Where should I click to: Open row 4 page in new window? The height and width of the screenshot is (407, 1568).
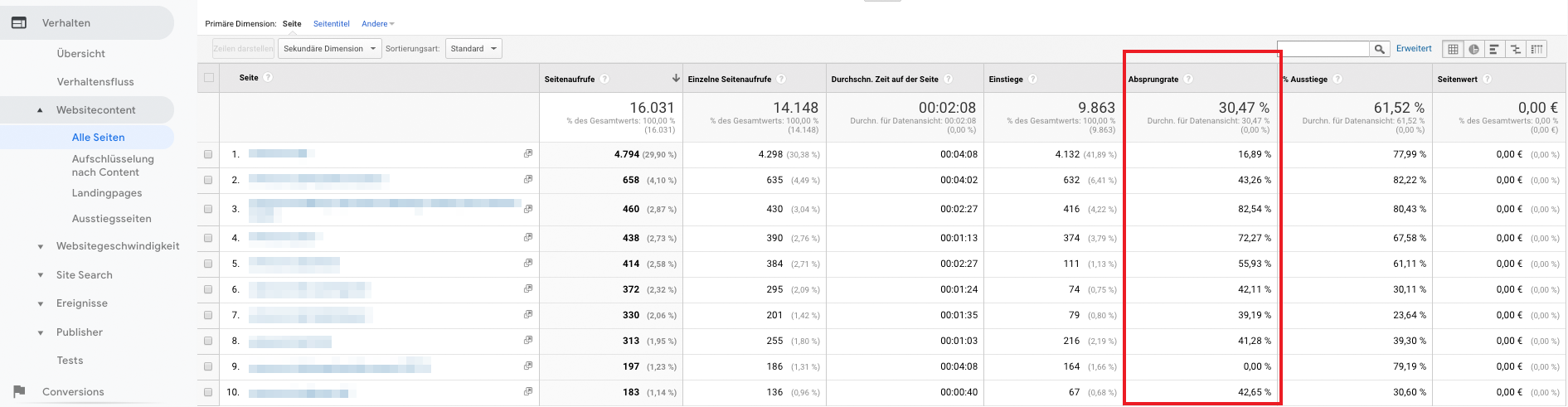528,237
